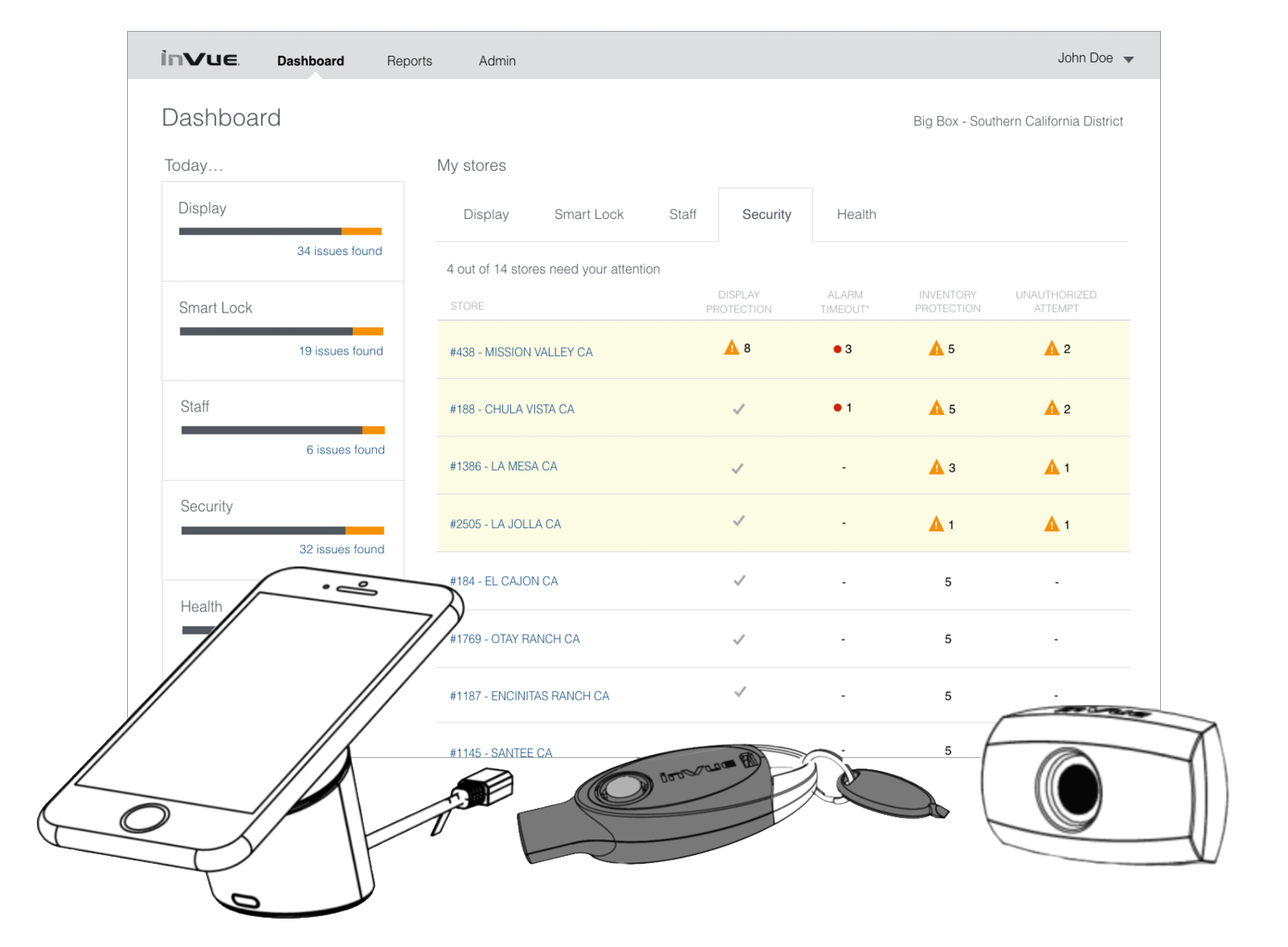Click the Smart Lock issues progress bar

(281, 331)
